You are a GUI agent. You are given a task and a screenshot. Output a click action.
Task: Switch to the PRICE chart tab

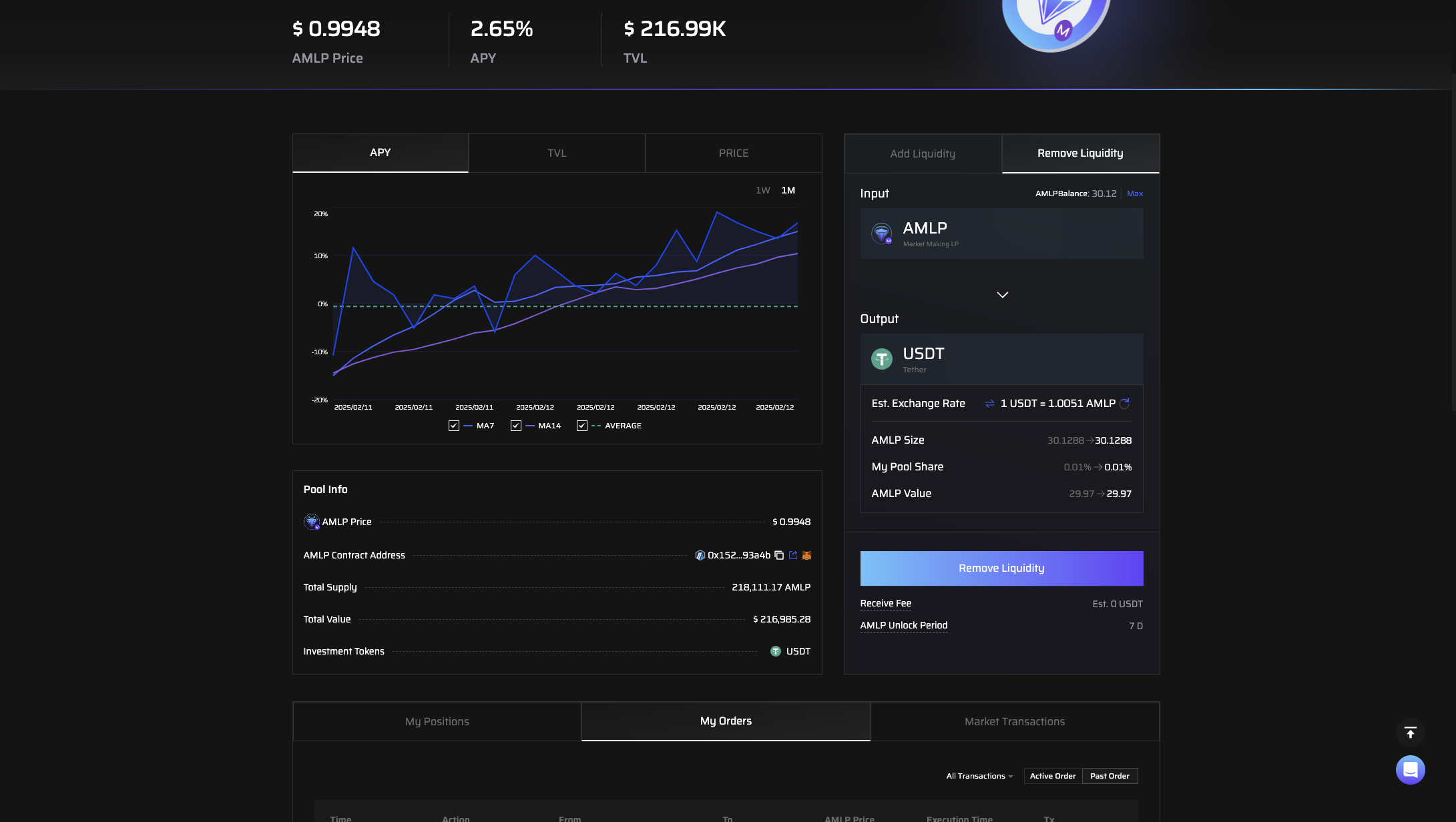(x=734, y=153)
